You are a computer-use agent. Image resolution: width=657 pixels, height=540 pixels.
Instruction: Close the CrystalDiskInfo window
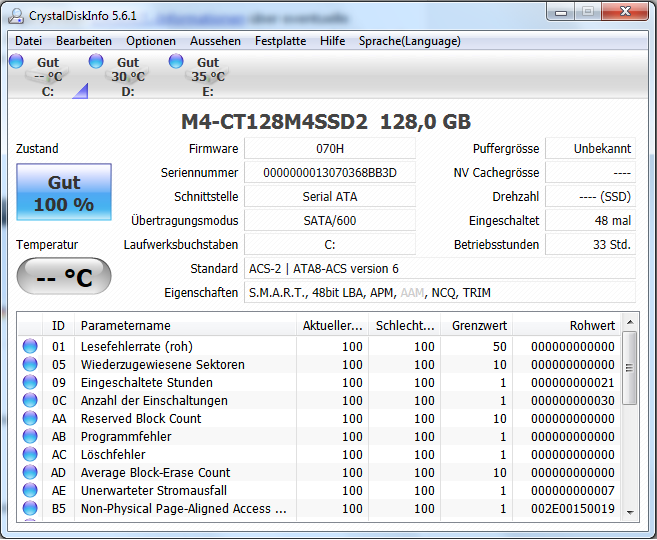(625, 12)
